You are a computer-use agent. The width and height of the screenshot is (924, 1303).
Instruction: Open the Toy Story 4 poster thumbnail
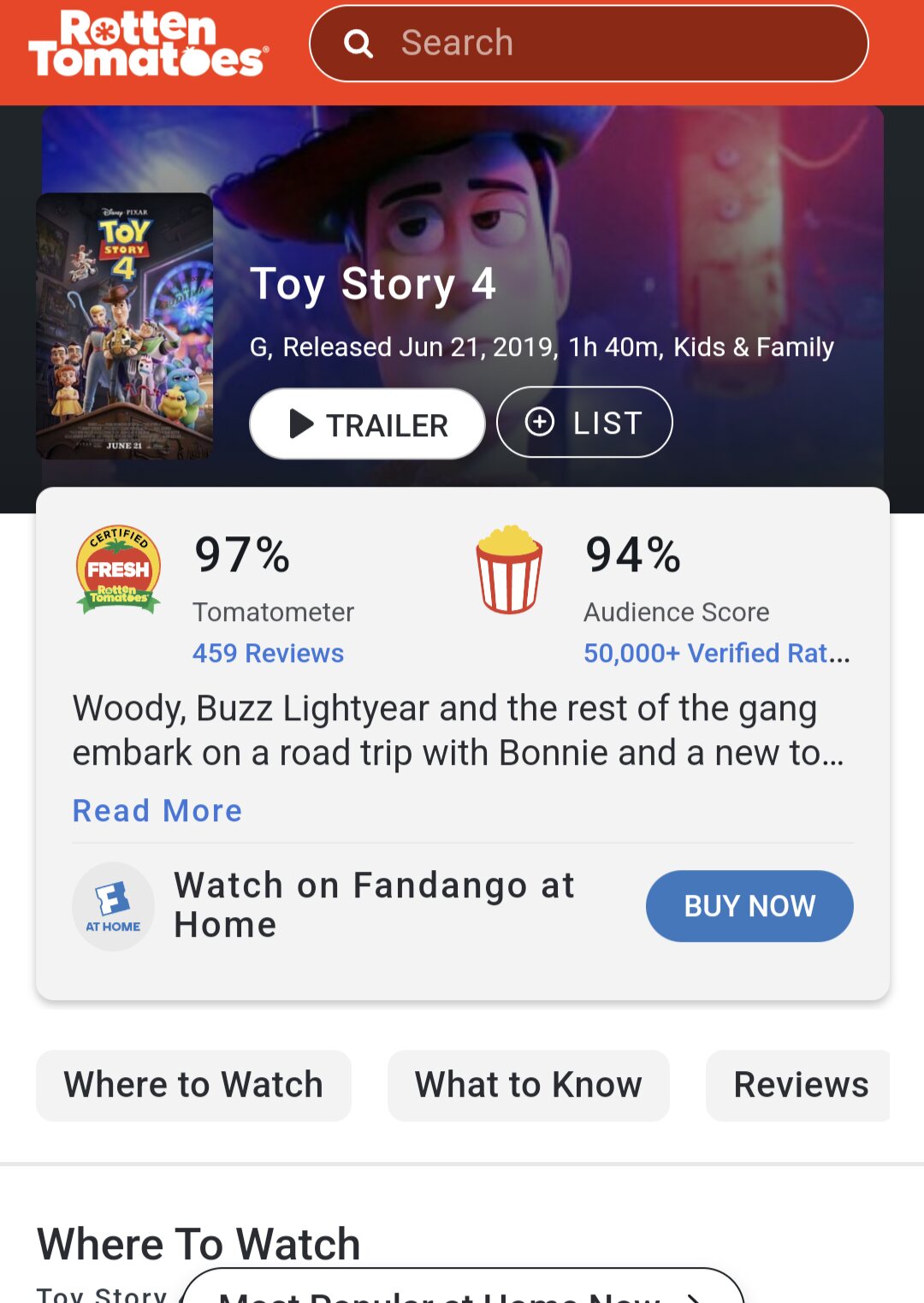[125, 326]
